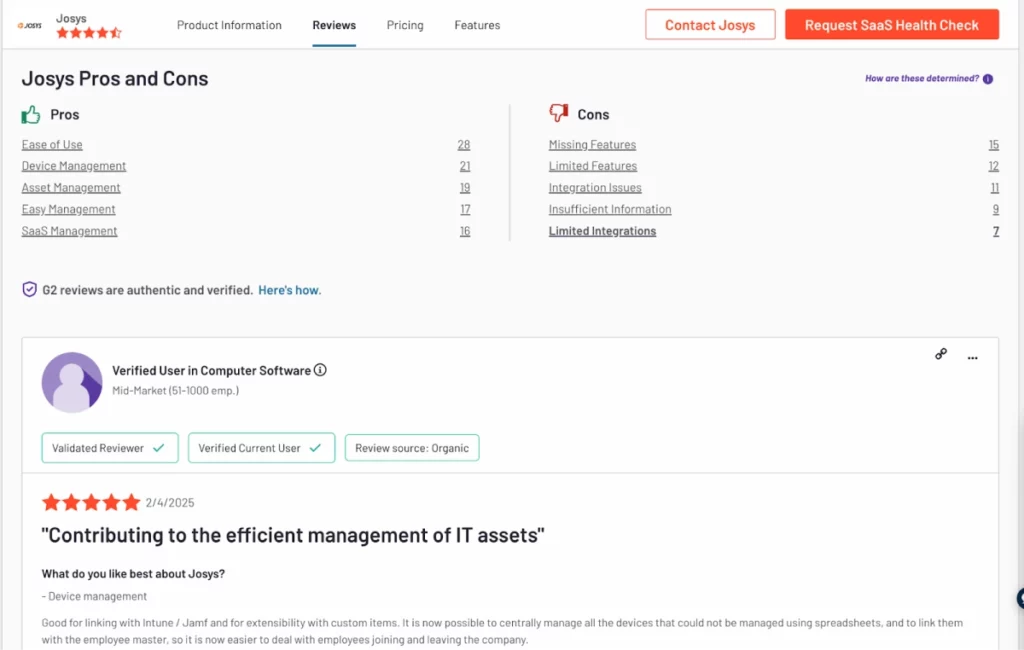Select the Reviews tab
The height and width of the screenshot is (650, 1024).
334,25
